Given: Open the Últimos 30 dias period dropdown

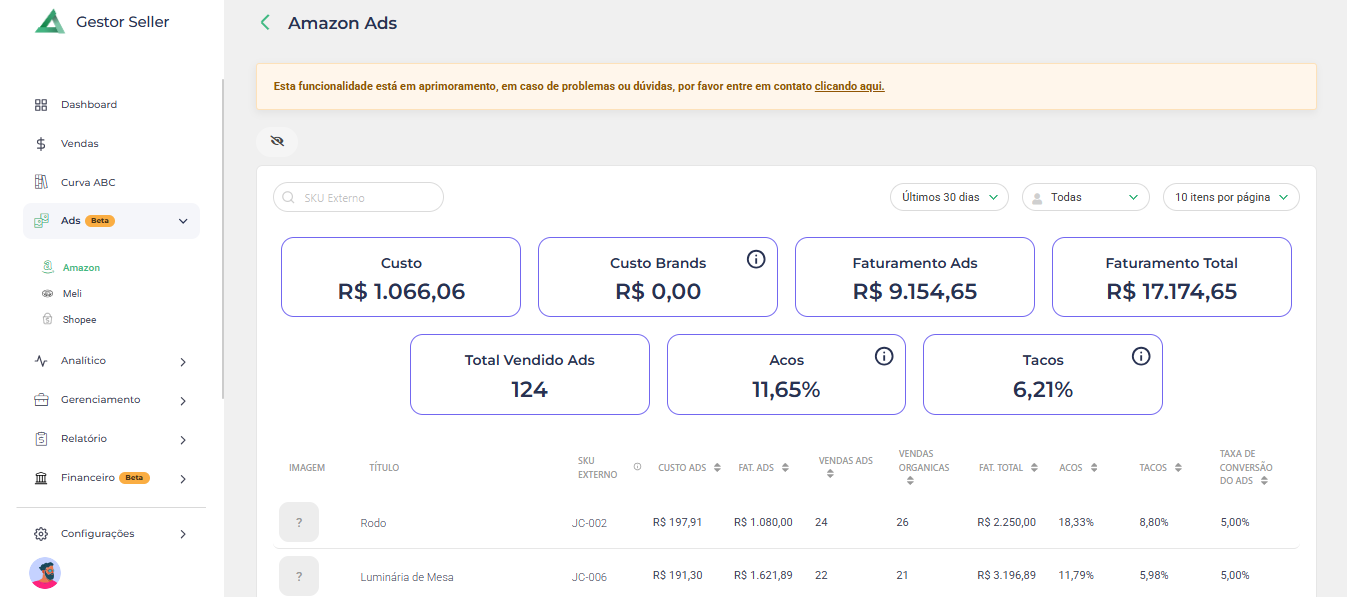Looking at the screenshot, I should pos(949,198).
